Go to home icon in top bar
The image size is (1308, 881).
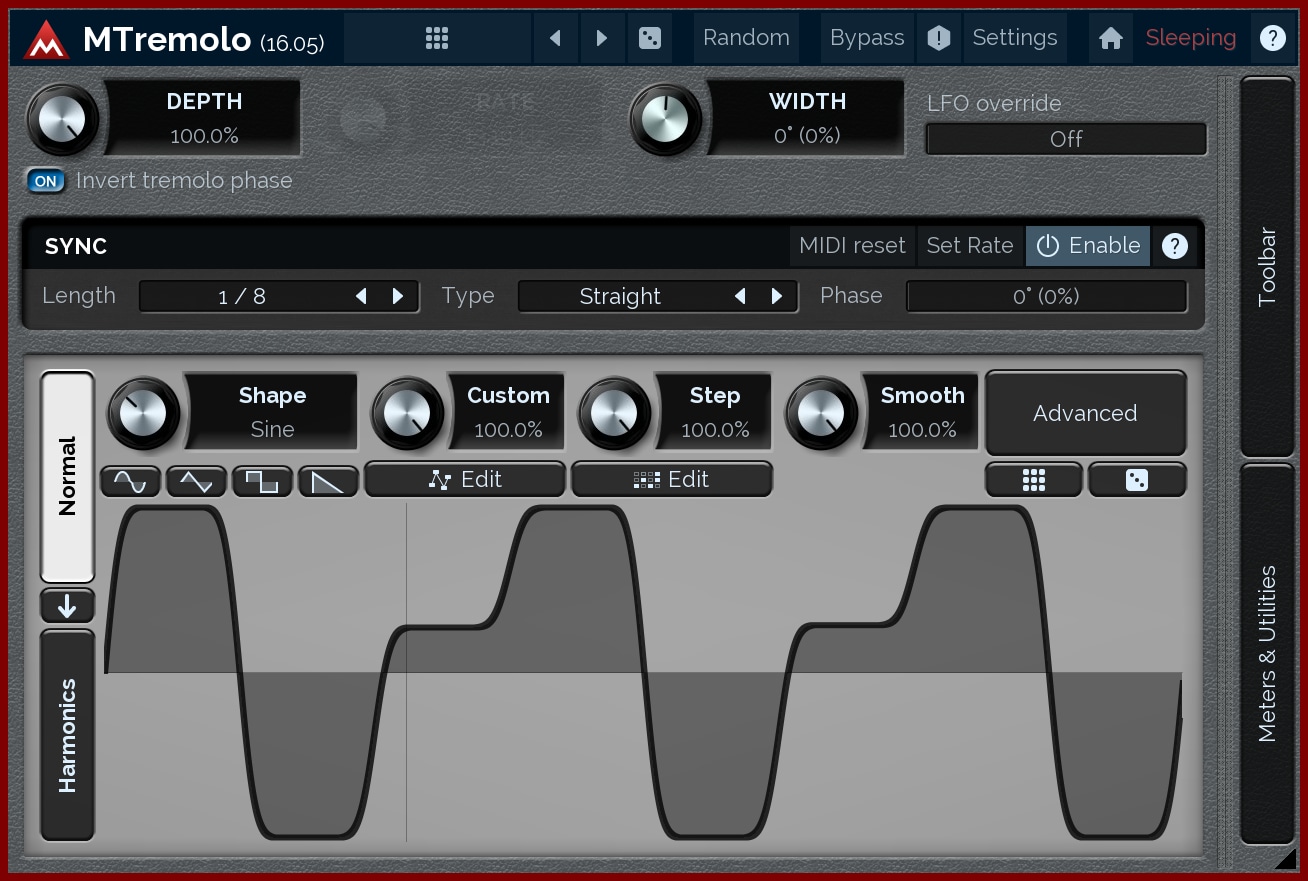pyautogui.click(x=1110, y=38)
